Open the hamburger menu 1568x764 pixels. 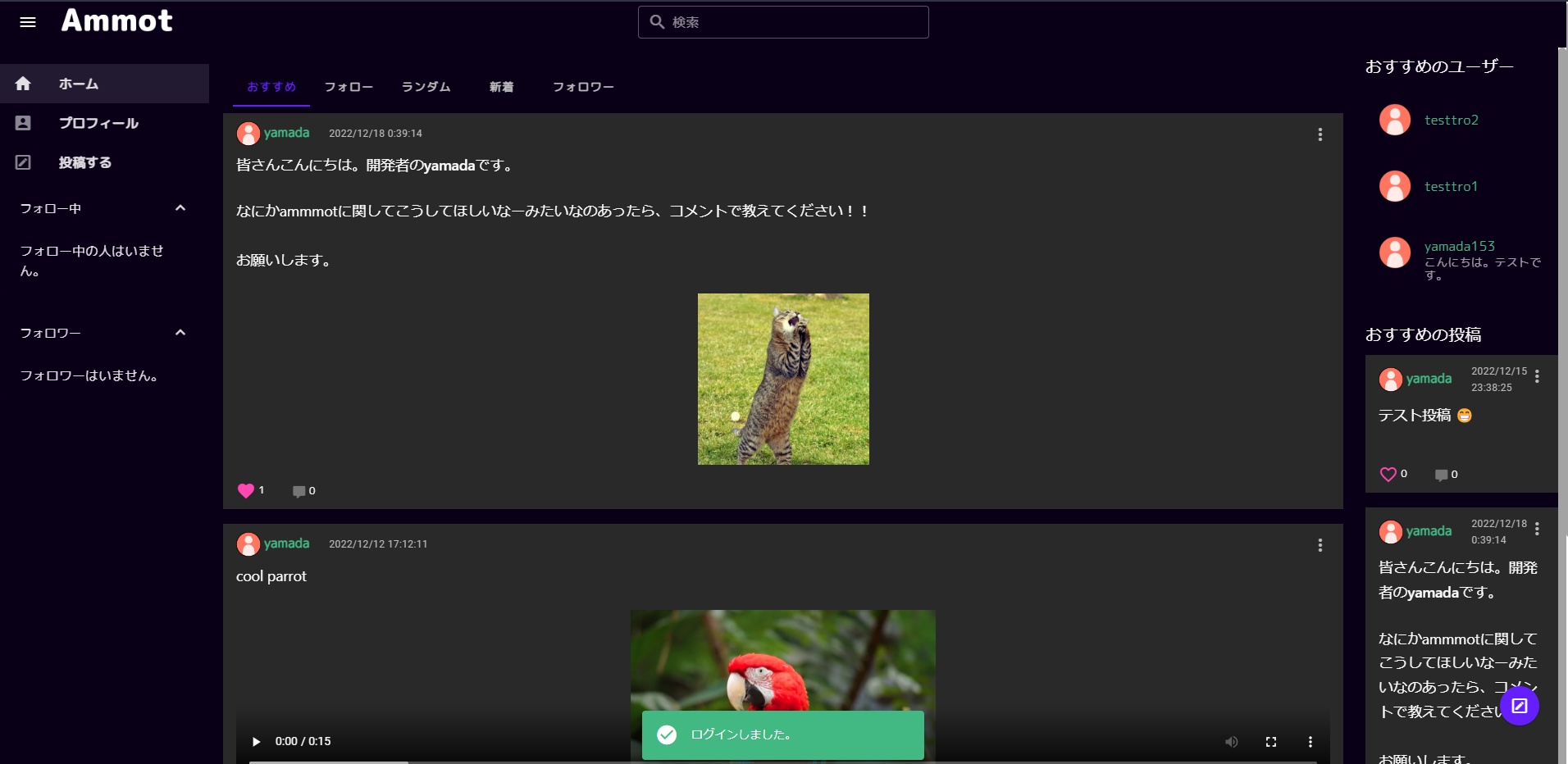coord(27,22)
